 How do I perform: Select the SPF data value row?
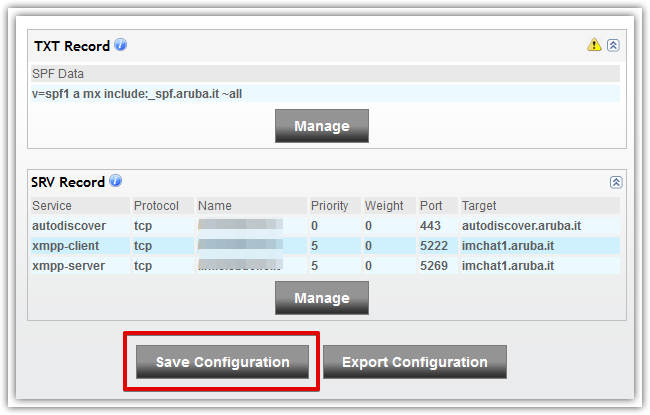[x=325, y=94]
